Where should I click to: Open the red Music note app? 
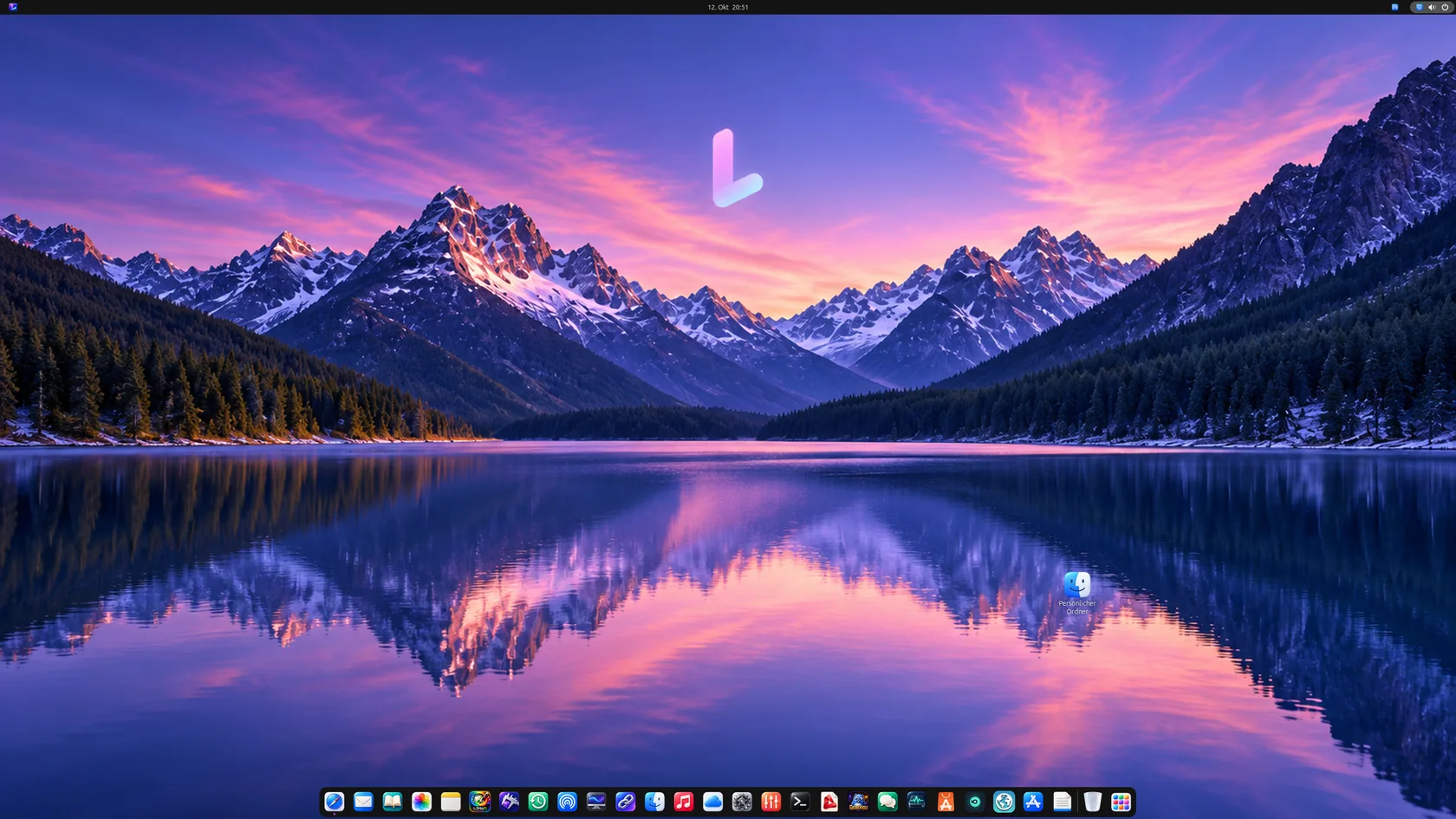tap(684, 802)
